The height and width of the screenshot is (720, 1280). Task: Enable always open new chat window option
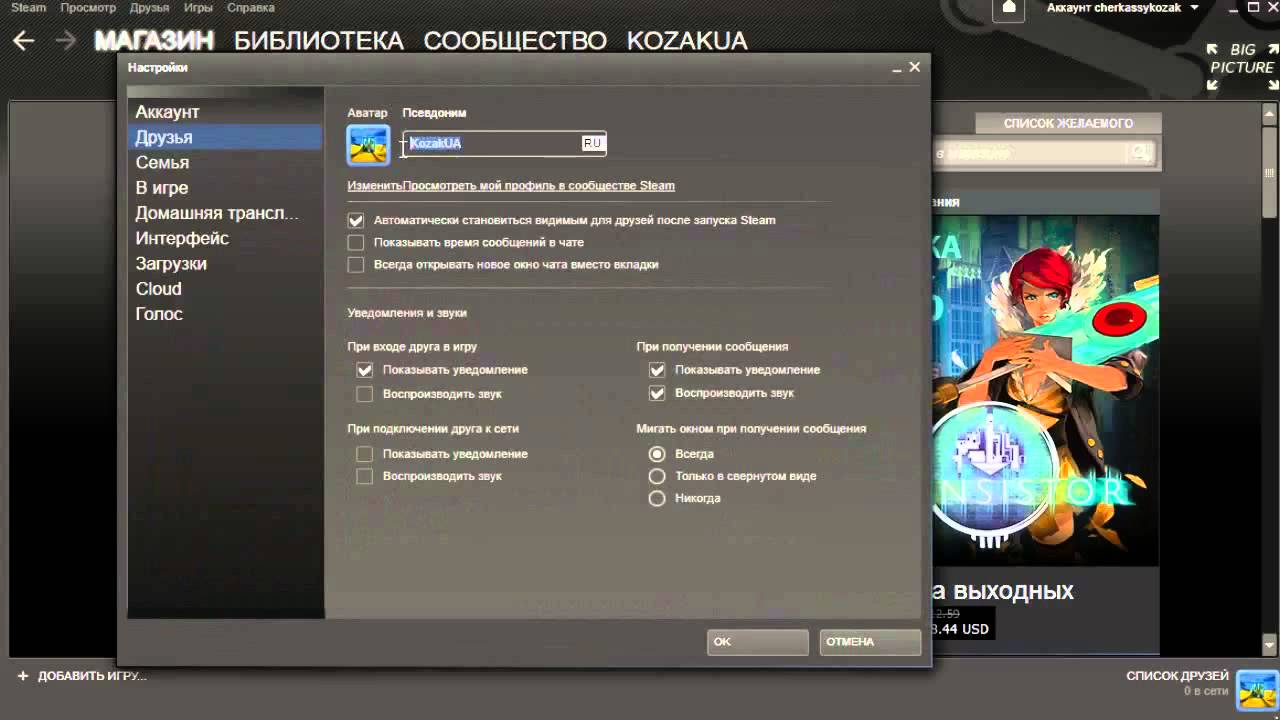coord(356,265)
